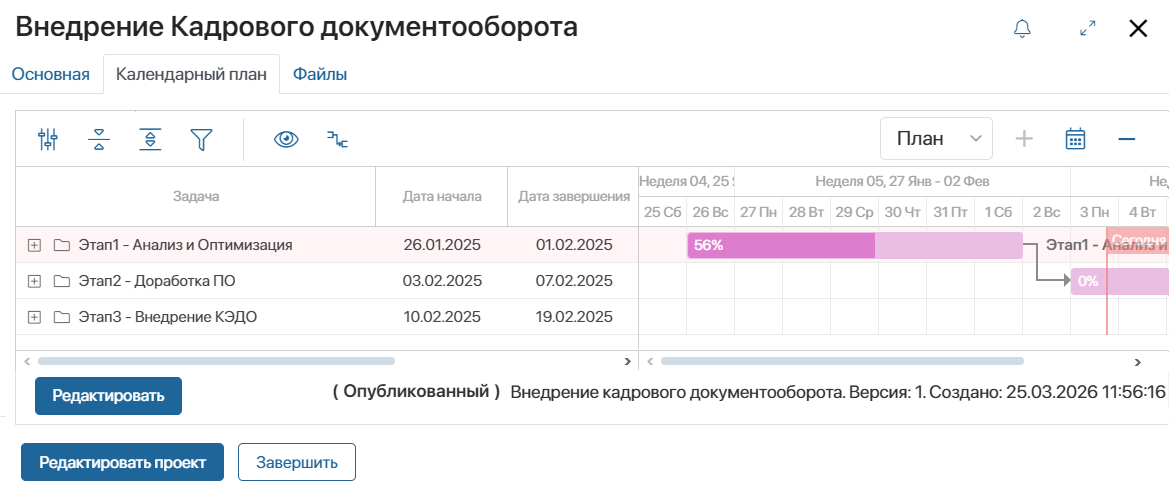Switch to the Основная tab
This screenshot has width=1169, height=491.
tap(51, 75)
